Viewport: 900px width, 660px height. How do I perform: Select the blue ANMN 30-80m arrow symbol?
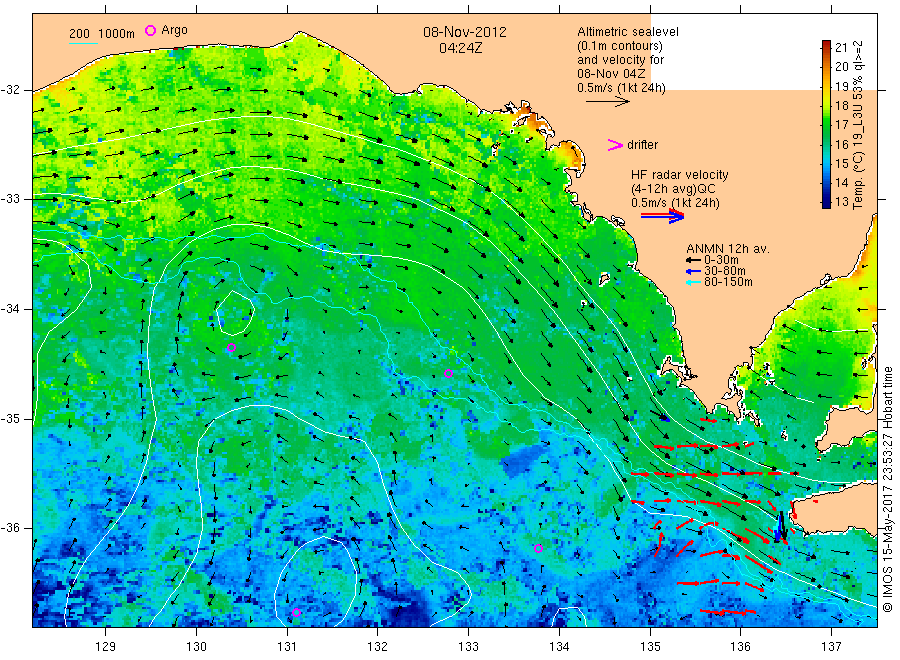coord(693,271)
